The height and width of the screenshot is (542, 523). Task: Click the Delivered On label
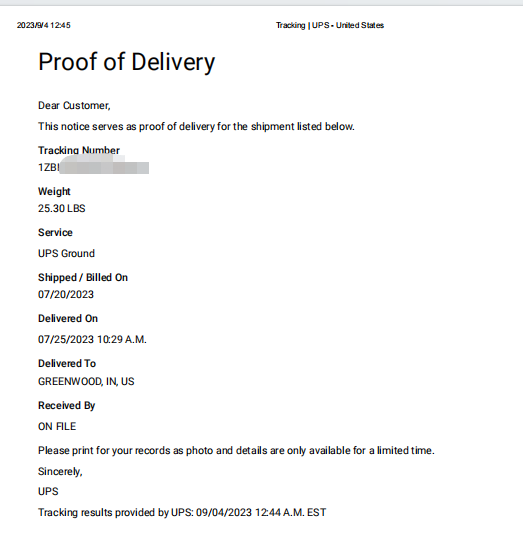[x=68, y=318]
